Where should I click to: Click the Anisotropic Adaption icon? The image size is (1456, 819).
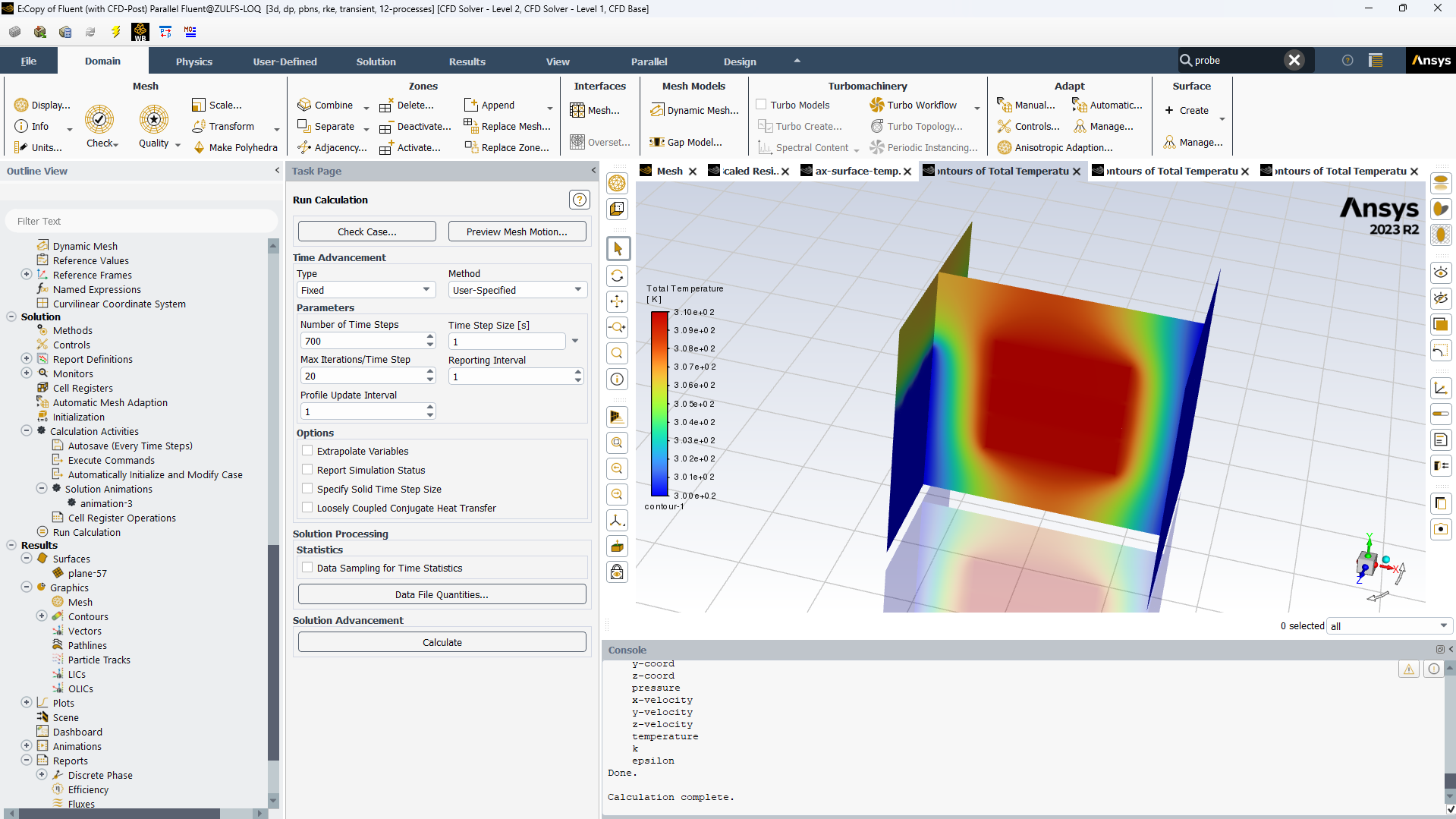point(1005,147)
